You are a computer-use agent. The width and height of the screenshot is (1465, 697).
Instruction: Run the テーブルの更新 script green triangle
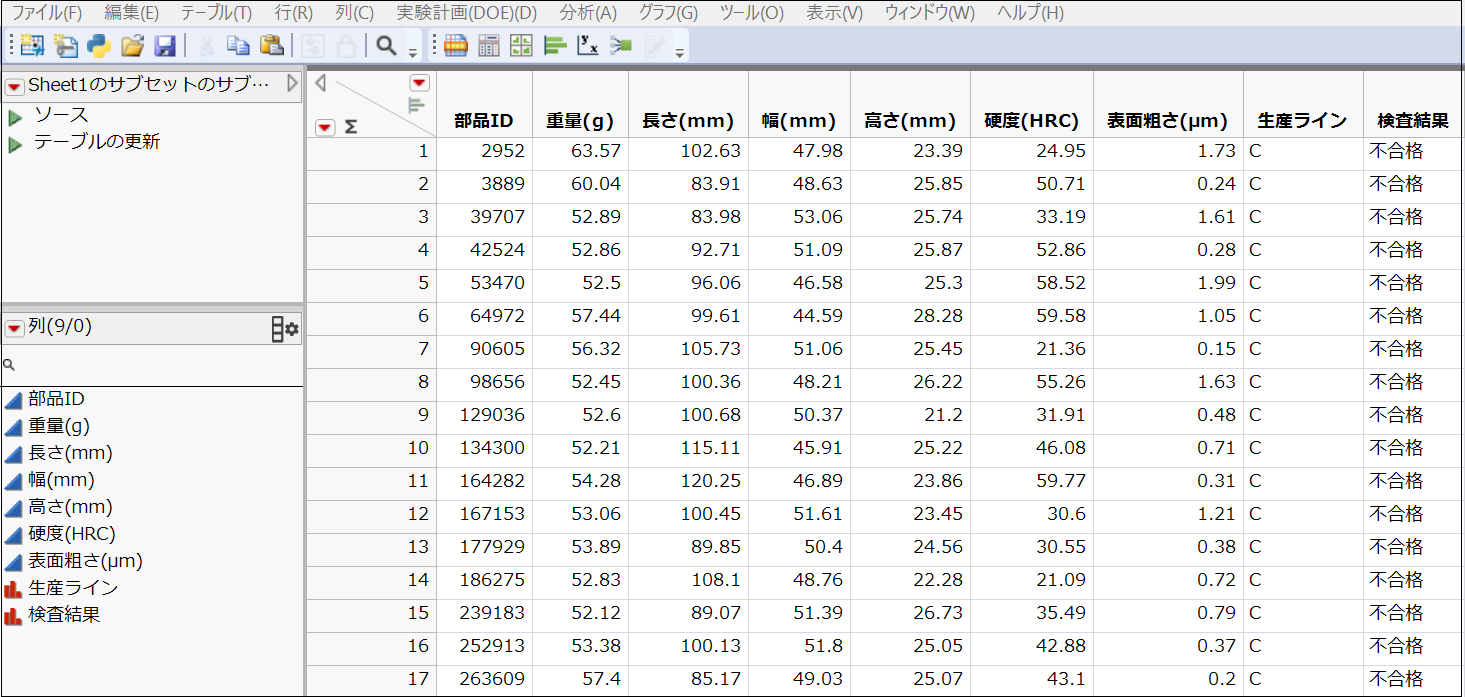point(15,145)
